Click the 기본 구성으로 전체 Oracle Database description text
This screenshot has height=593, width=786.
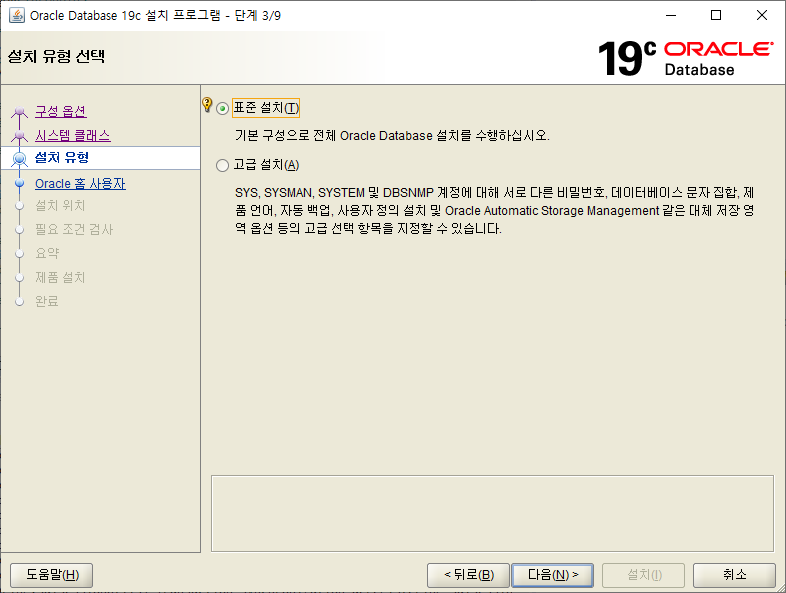pos(392,136)
